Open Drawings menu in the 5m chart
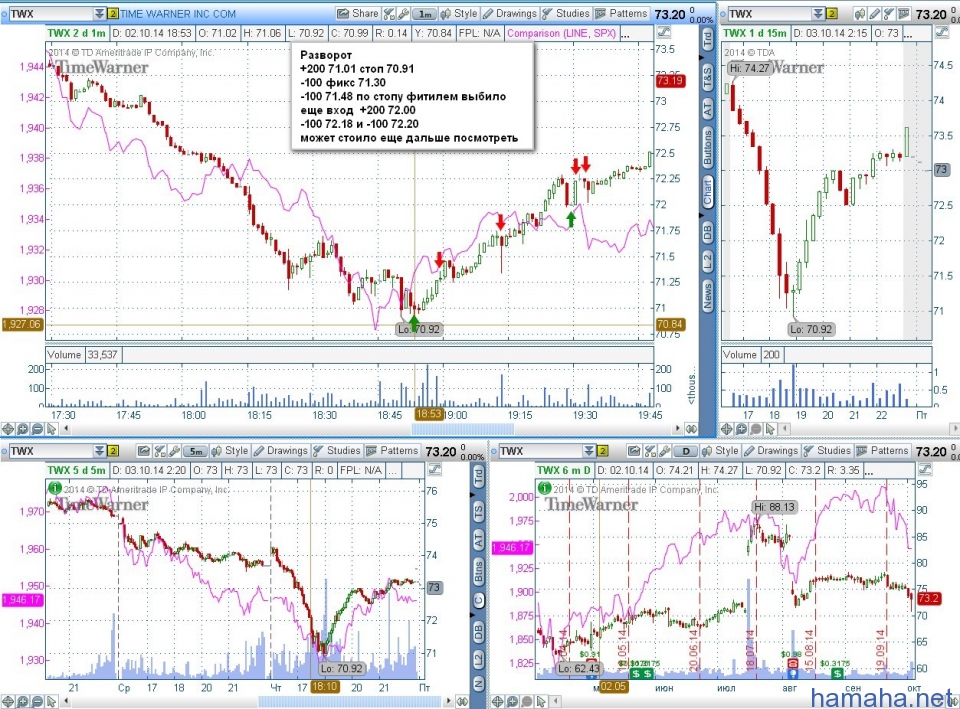 (x=281, y=451)
